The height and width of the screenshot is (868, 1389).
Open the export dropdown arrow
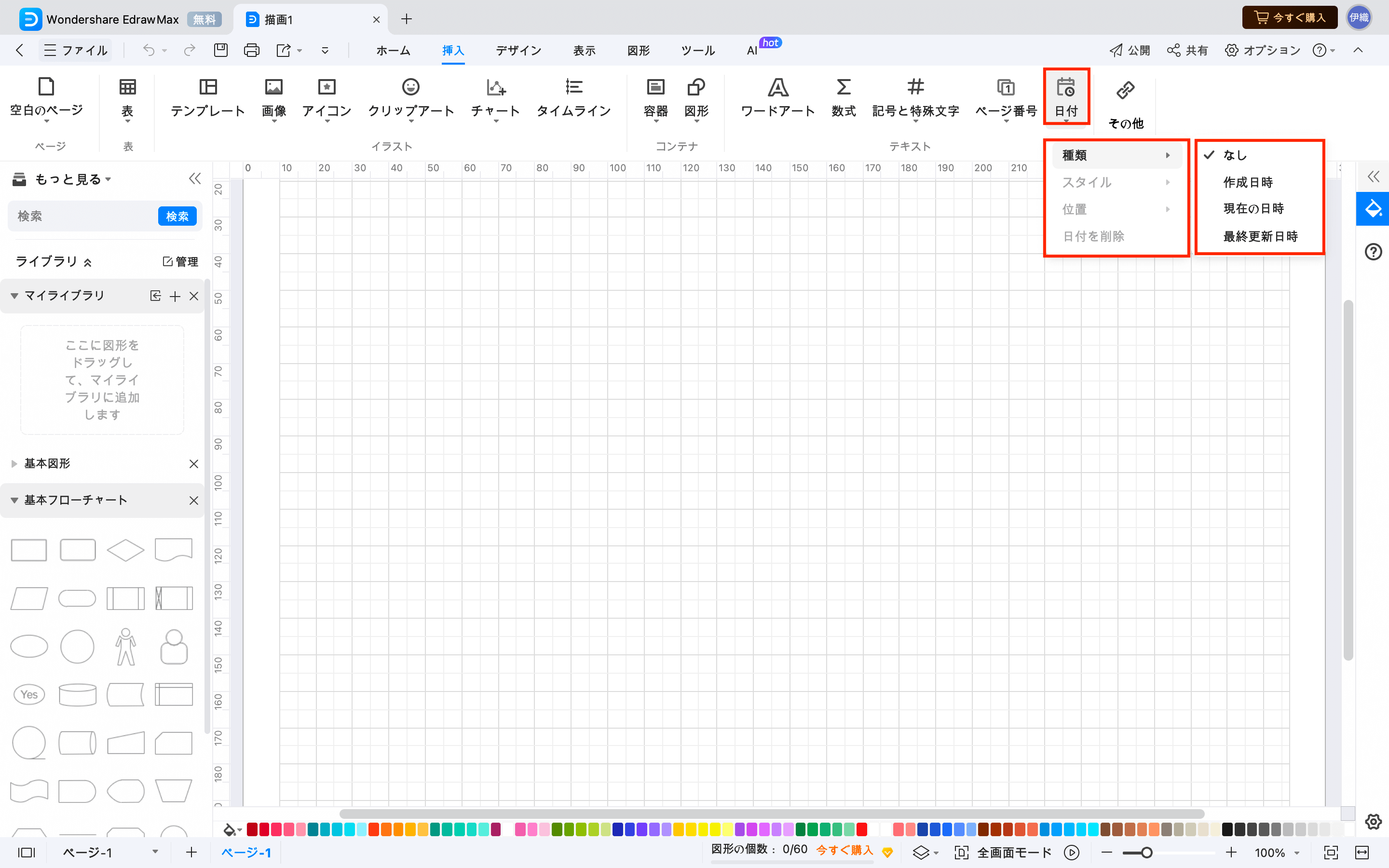tap(300, 51)
